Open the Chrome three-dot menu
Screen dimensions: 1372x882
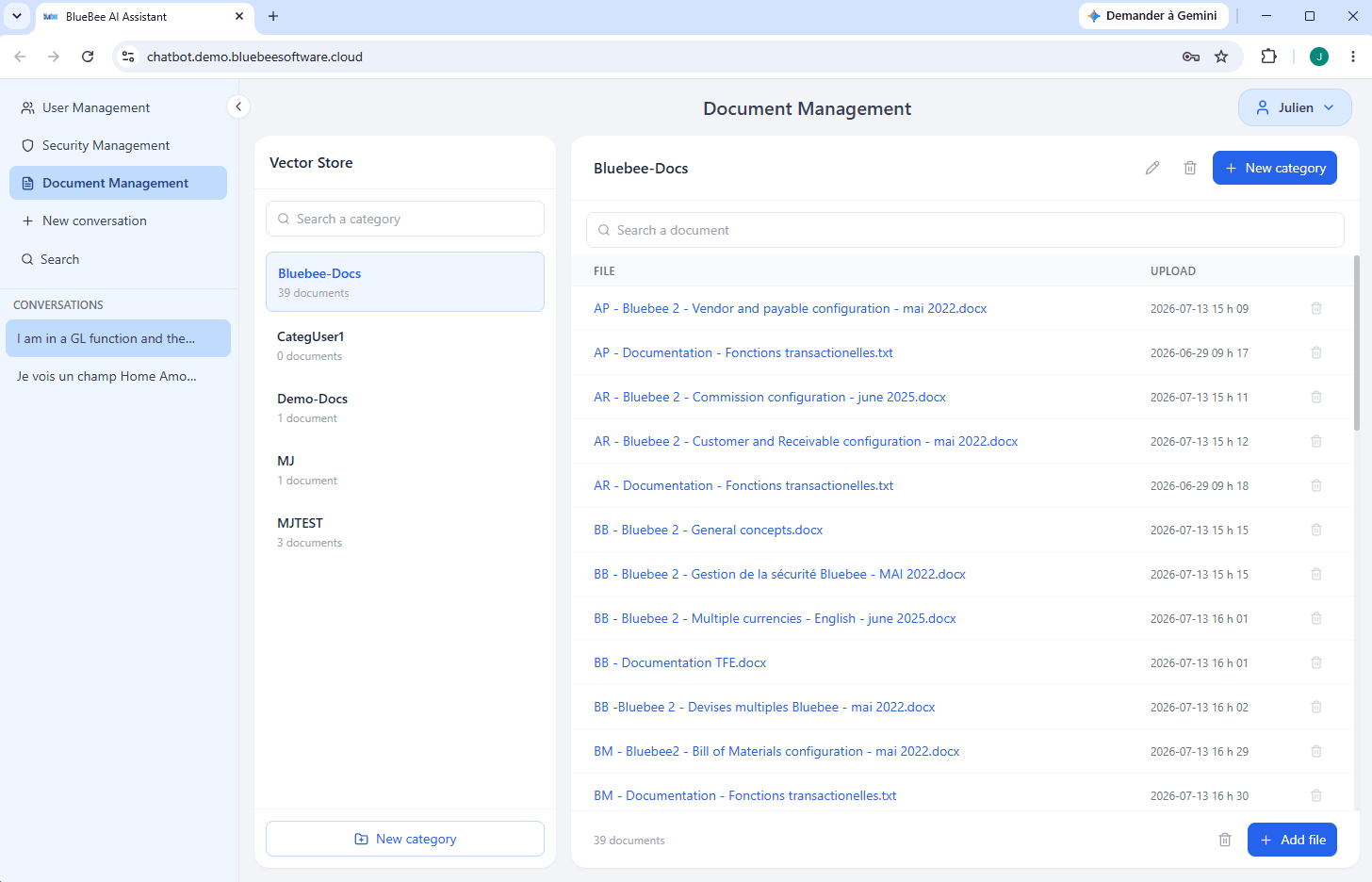click(1353, 57)
